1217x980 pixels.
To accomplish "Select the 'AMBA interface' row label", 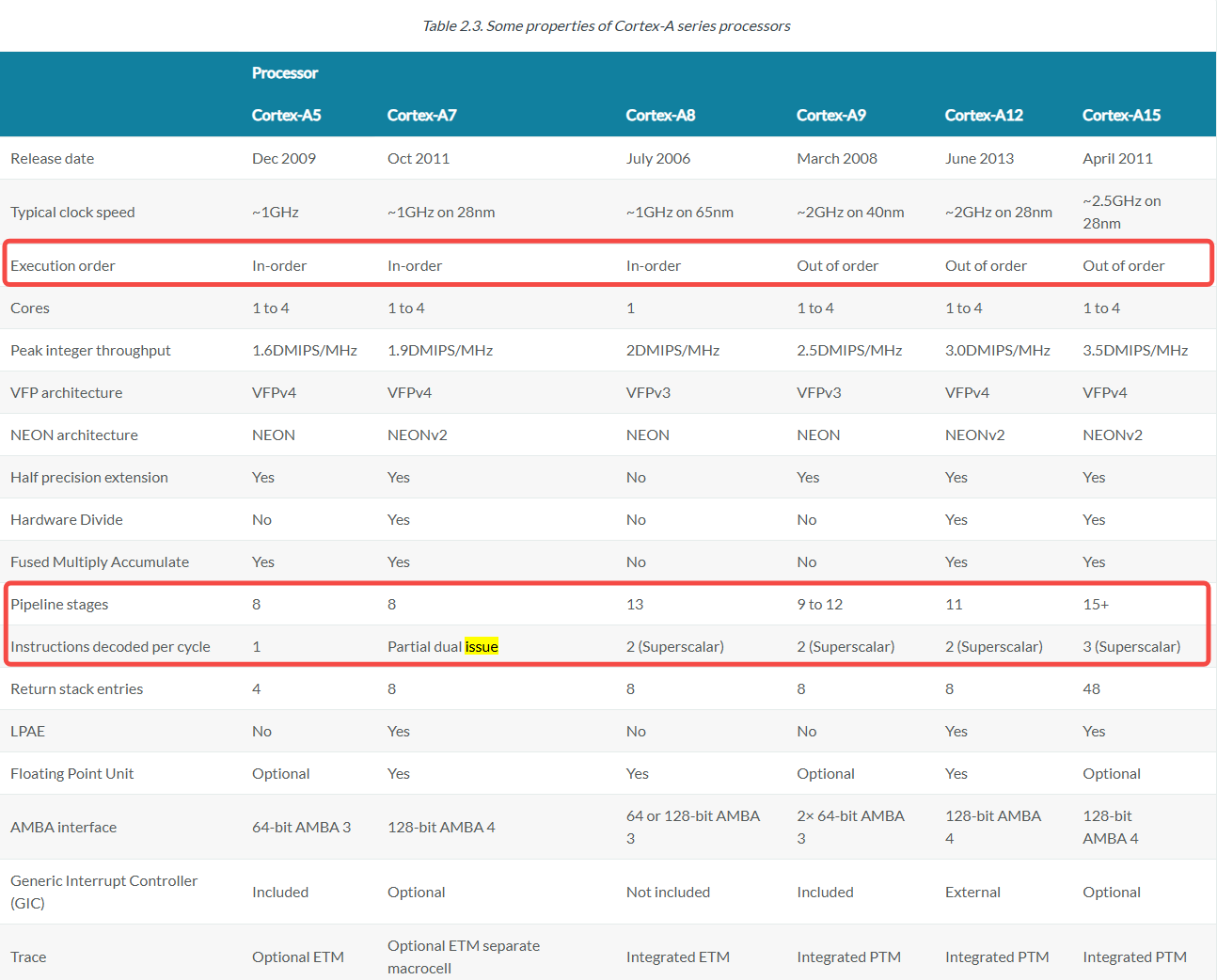I will coord(64,828).
